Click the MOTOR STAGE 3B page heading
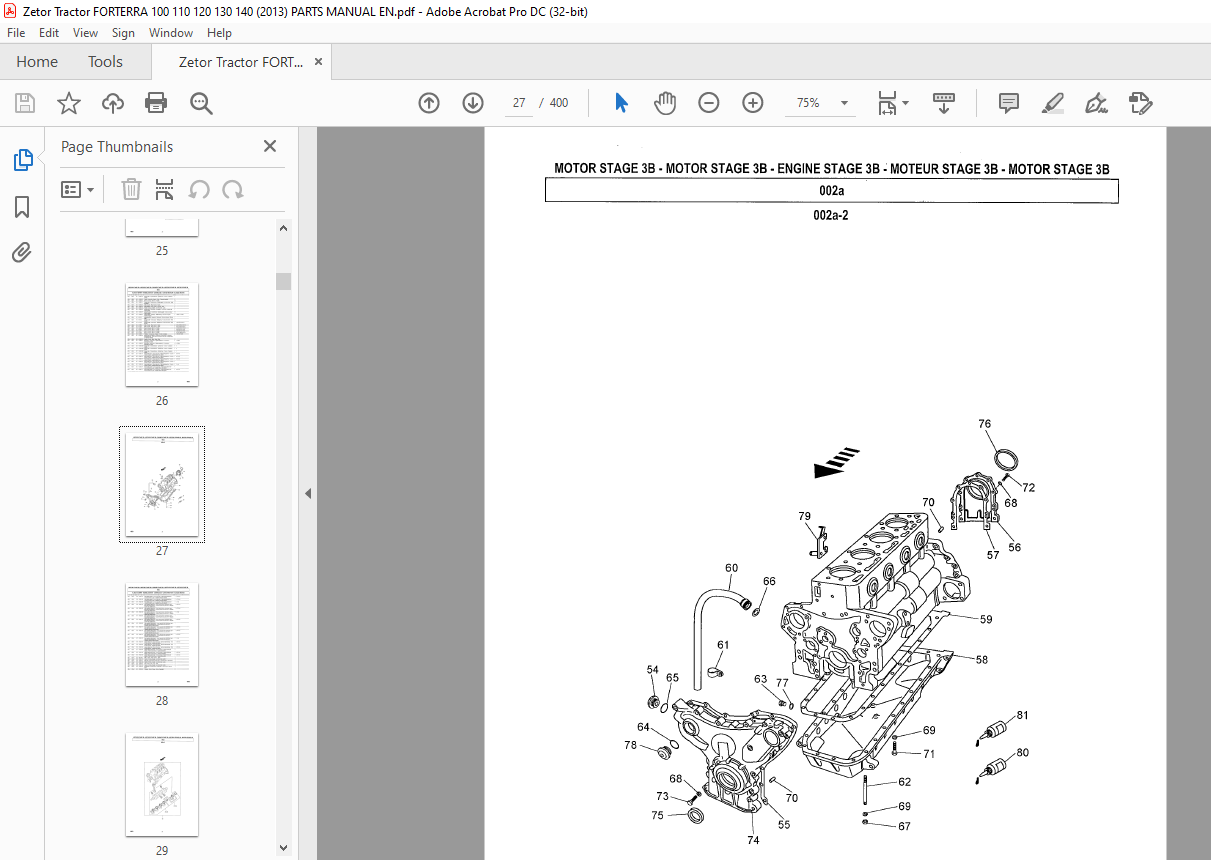The image size is (1211, 860). tap(832, 169)
